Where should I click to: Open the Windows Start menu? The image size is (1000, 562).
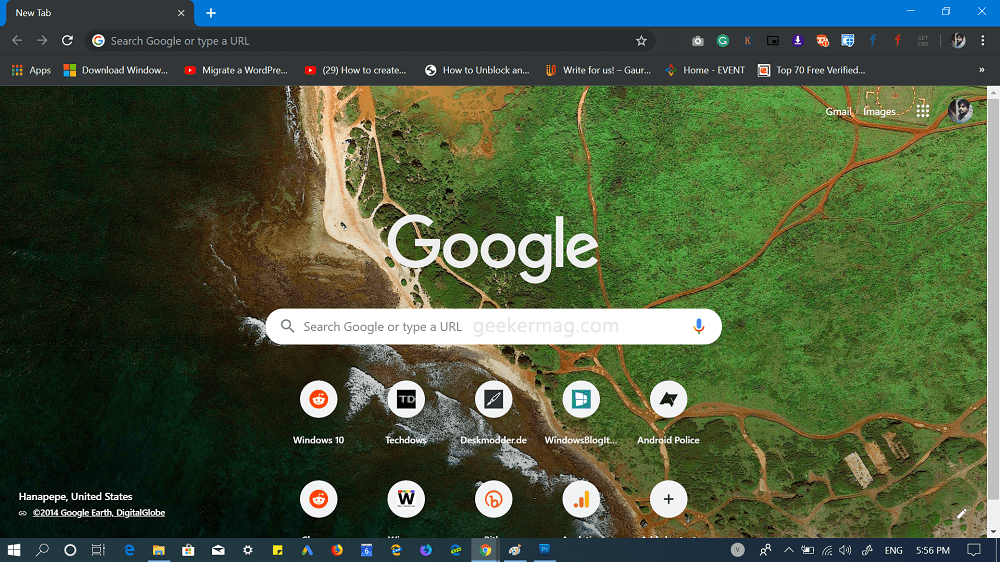13,550
